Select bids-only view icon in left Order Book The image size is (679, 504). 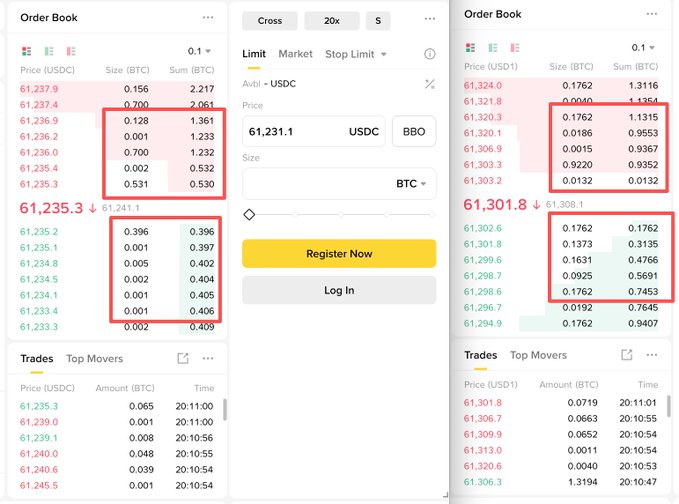49,51
